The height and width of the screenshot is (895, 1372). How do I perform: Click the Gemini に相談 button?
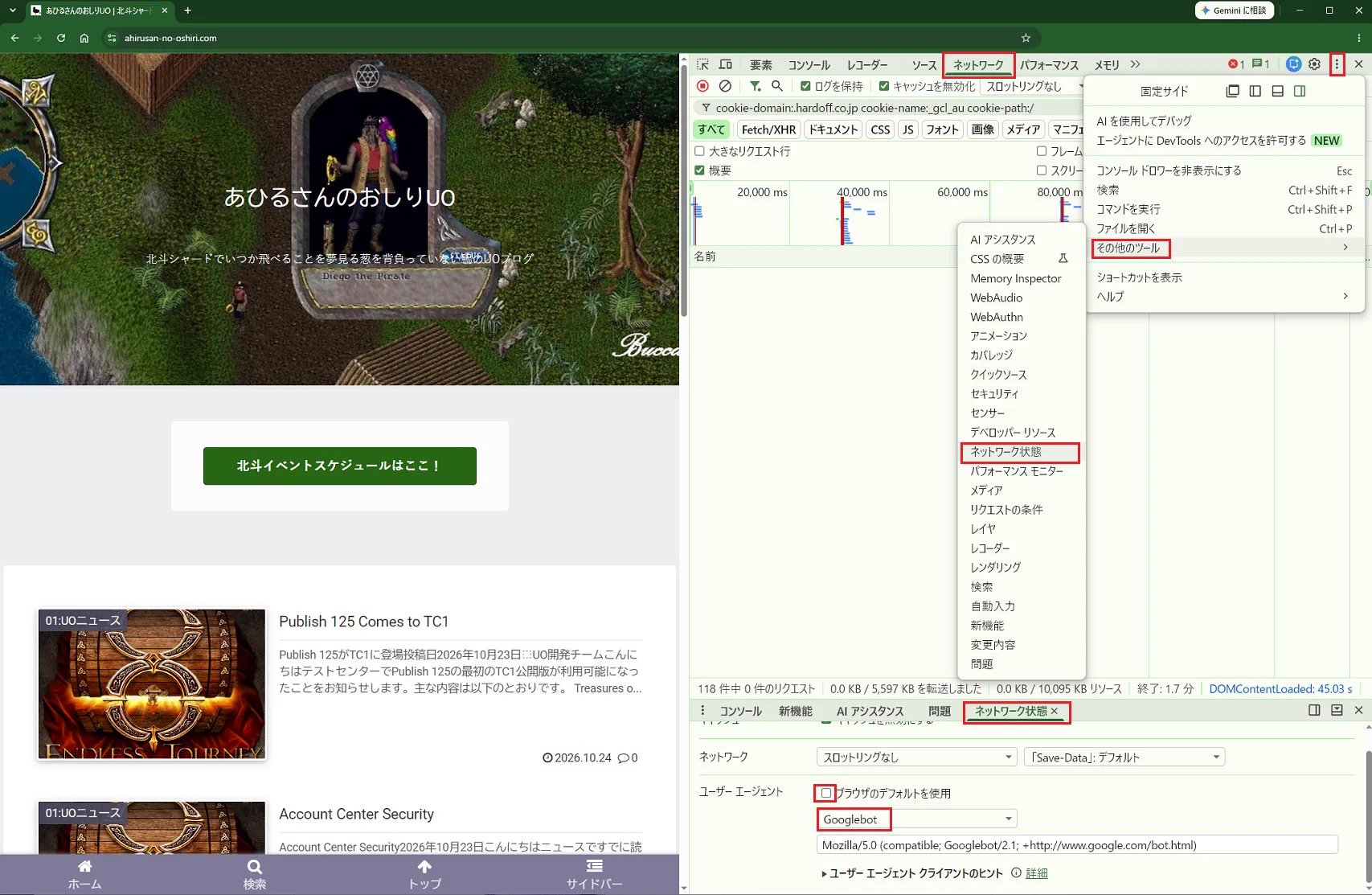pos(1234,10)
